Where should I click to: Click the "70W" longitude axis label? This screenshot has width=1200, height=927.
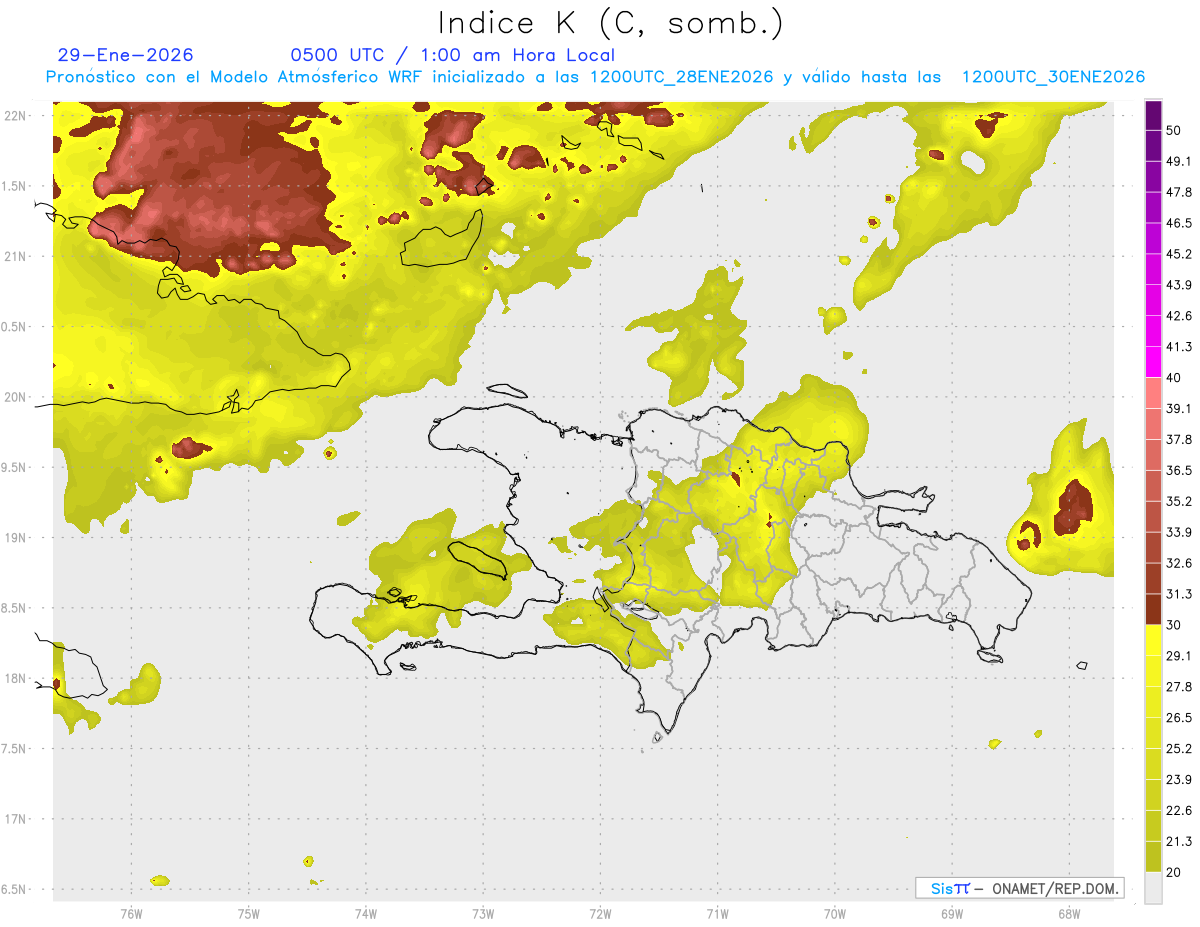point(834,914)
